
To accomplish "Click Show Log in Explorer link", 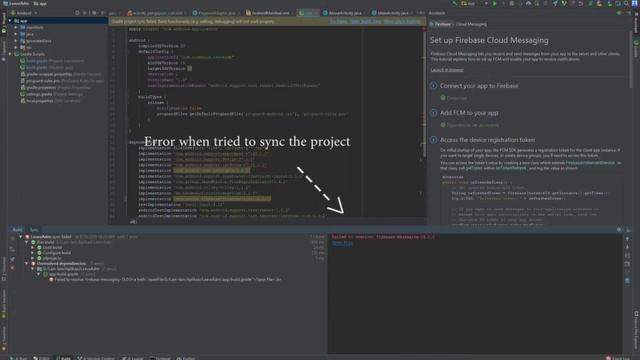I will 402,21.
